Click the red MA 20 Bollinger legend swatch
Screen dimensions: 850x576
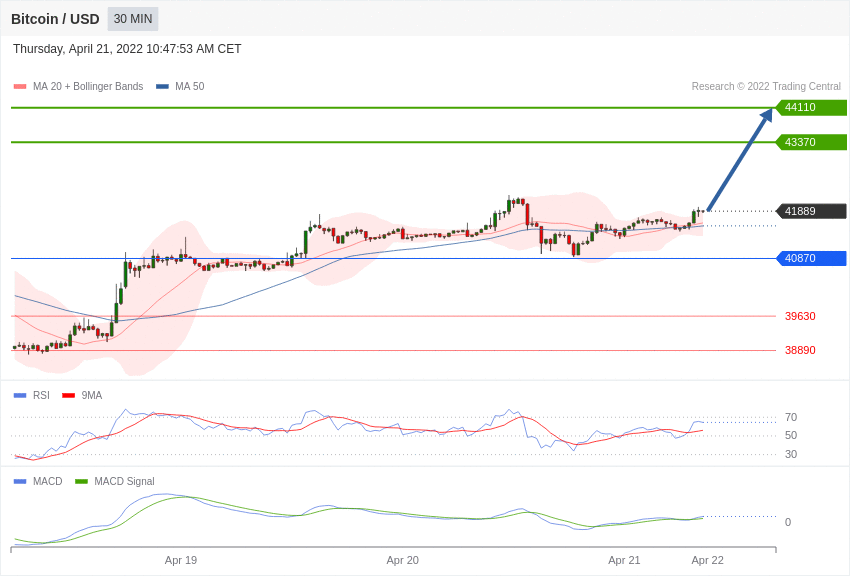[x=20, y=87]
